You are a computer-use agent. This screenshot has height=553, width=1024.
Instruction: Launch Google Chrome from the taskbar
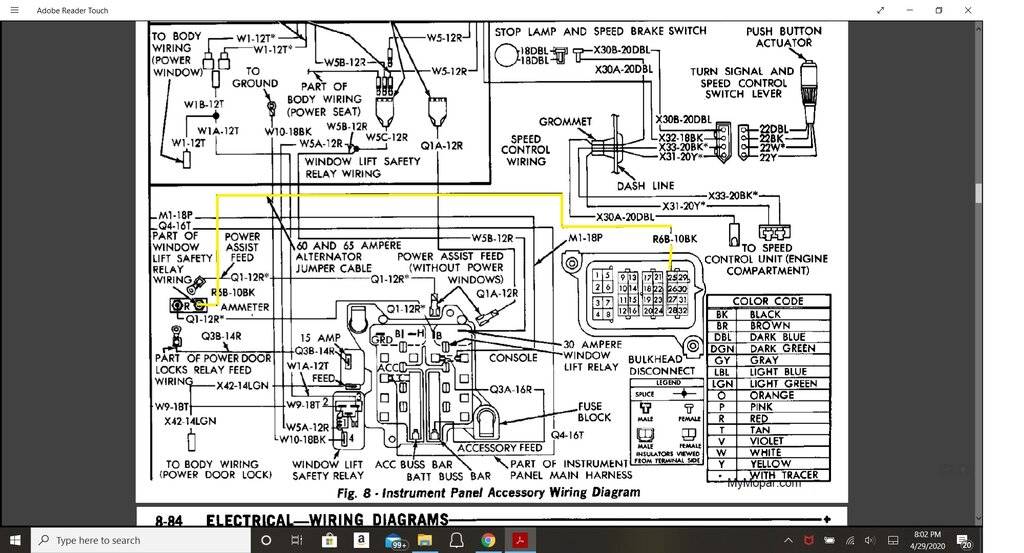pos(487,540)
